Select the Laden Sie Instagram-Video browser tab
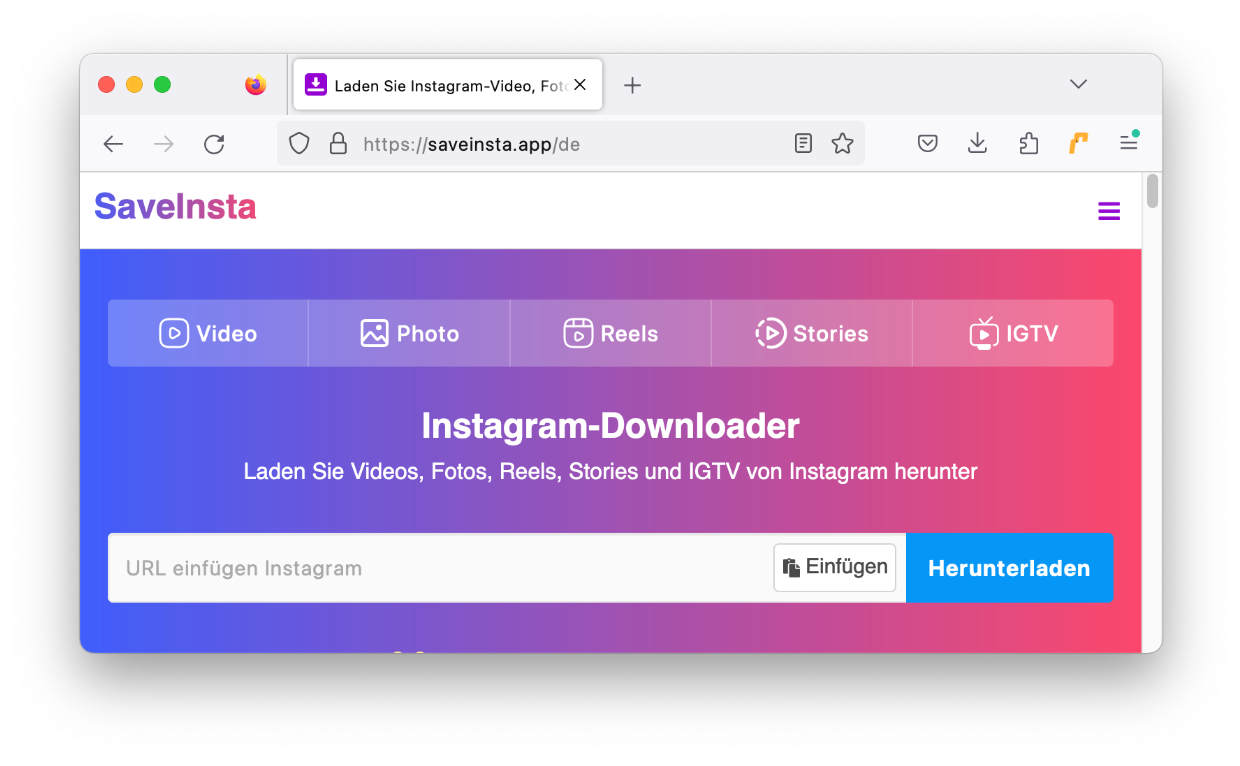The image size is (1240, 766). pyautogui.click(x=449, y=85)
